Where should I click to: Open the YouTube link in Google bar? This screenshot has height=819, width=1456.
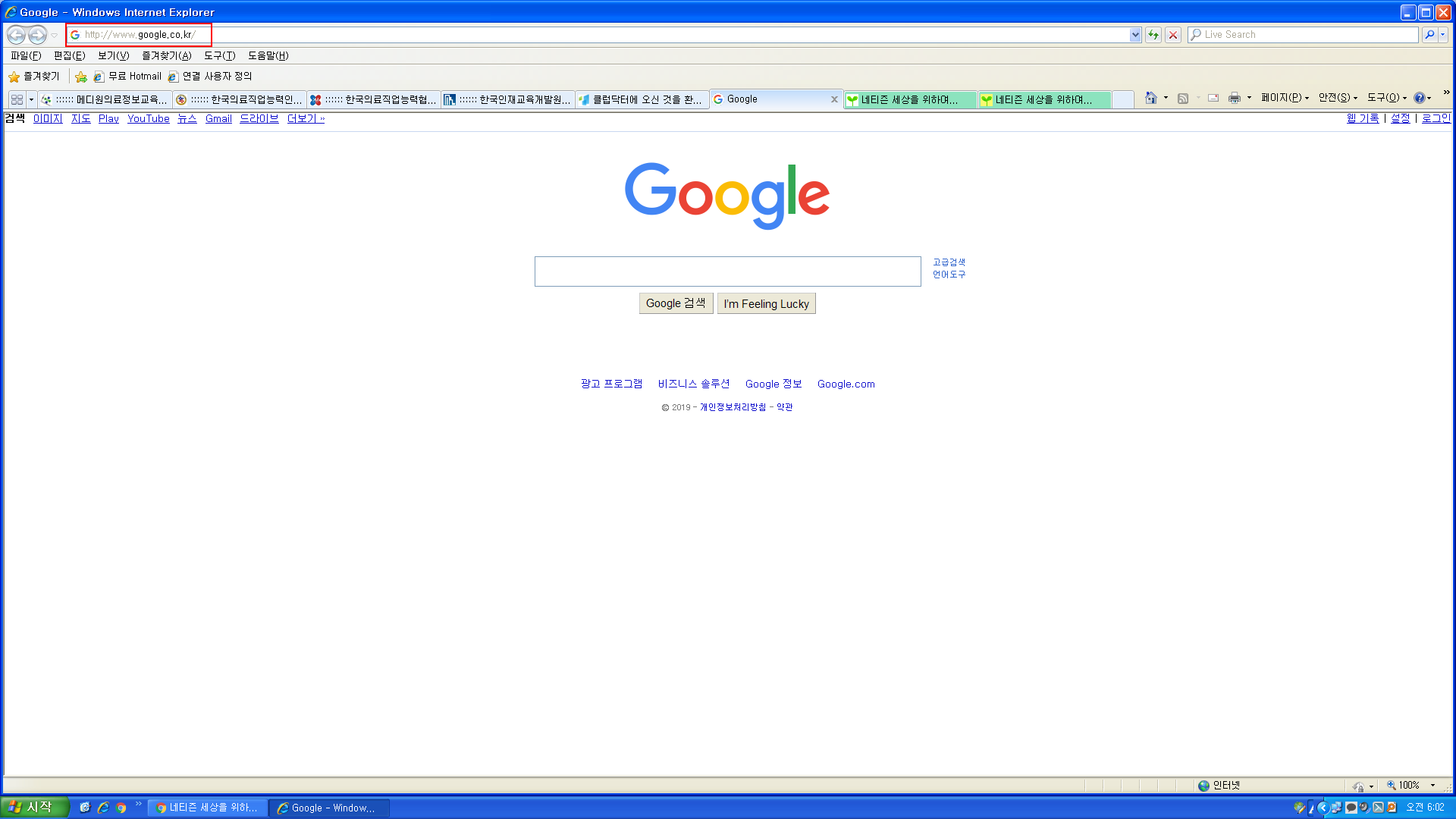coord(149,119)
